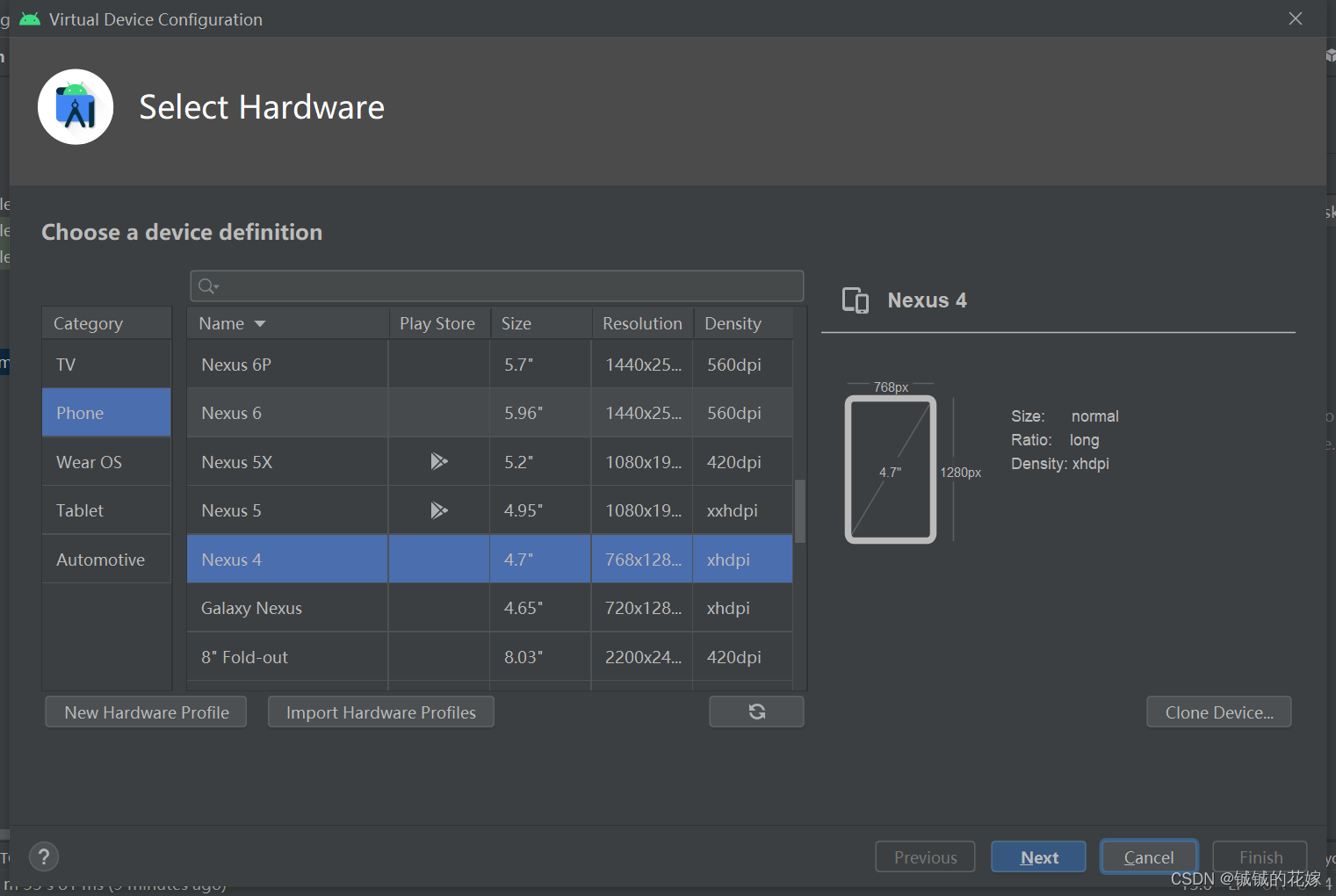The image size is (1336, 896).
Task: Click the Play Store icon in Nexus 5 row
Action: tap(439, 510)
